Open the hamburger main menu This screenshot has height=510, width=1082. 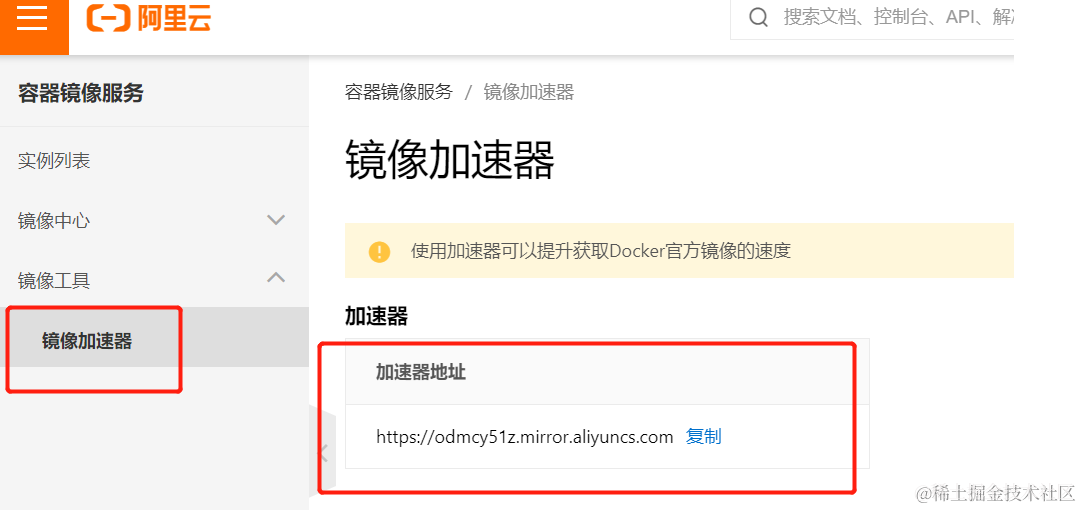pos(32,19)
